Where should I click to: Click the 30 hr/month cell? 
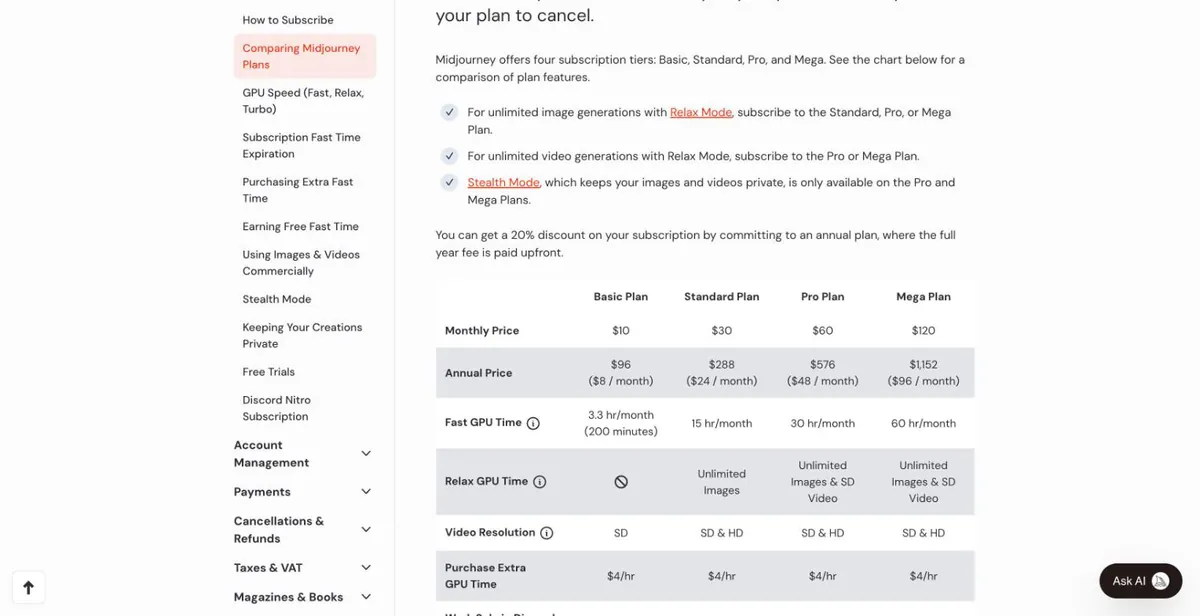tap(822, 424)
